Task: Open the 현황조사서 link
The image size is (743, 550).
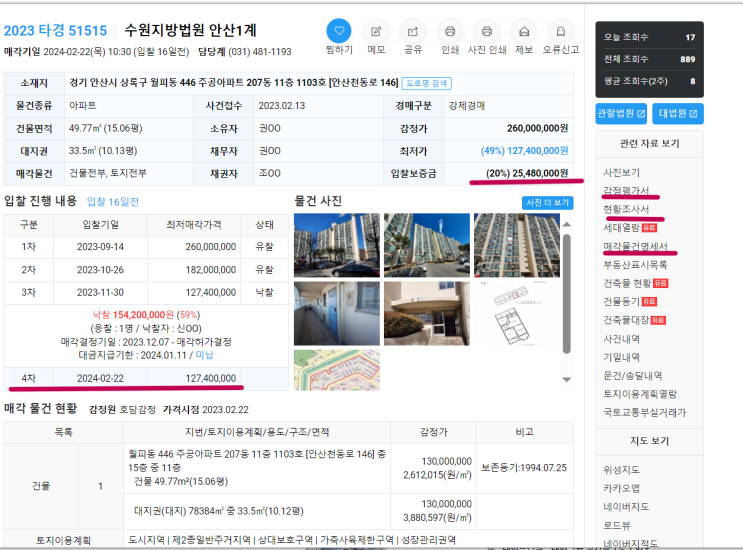Action: [626, 209]
